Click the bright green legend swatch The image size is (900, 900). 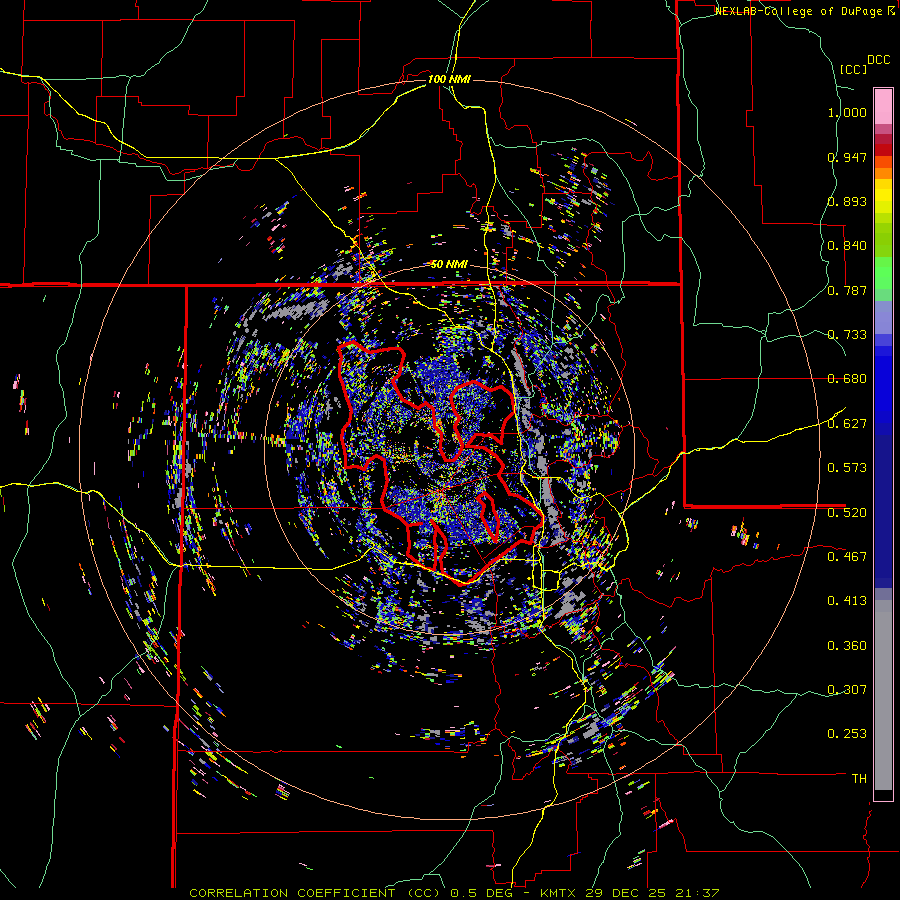883,273
